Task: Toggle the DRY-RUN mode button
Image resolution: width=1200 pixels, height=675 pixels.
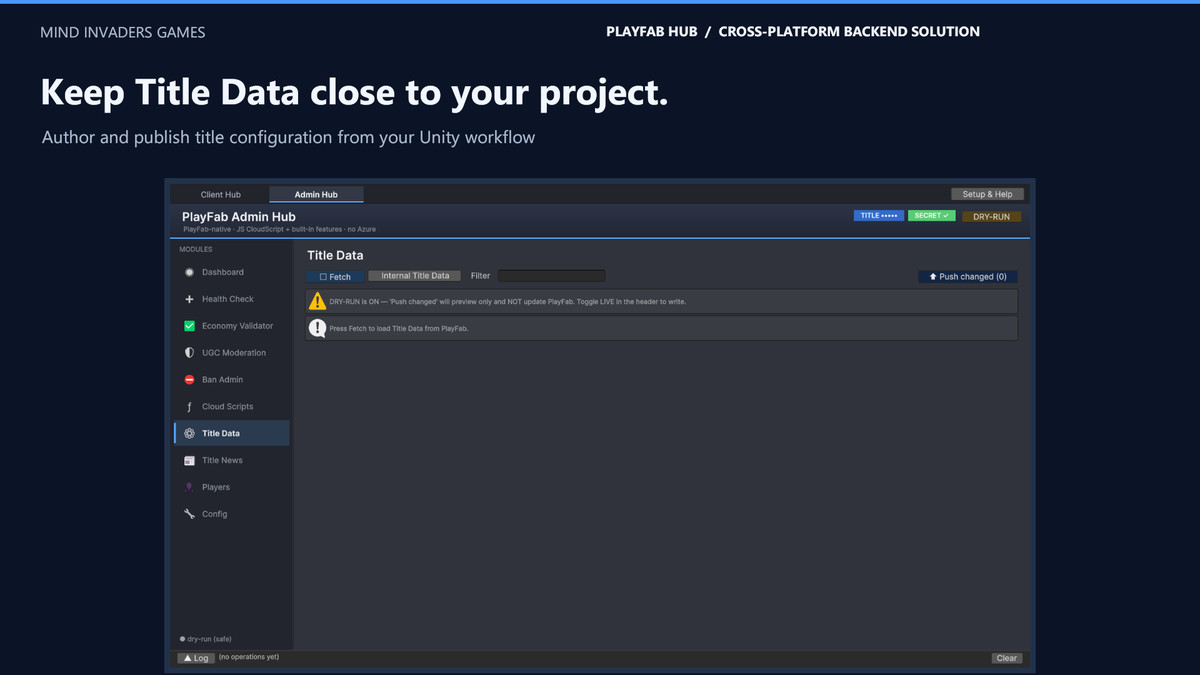Action: click(992, 216)
